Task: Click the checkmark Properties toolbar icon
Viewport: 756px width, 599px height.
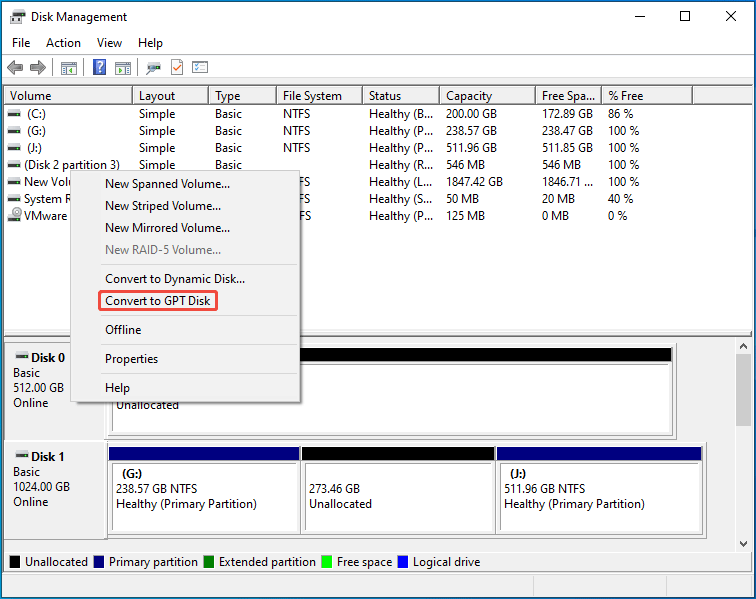Action: pos(177,67)
